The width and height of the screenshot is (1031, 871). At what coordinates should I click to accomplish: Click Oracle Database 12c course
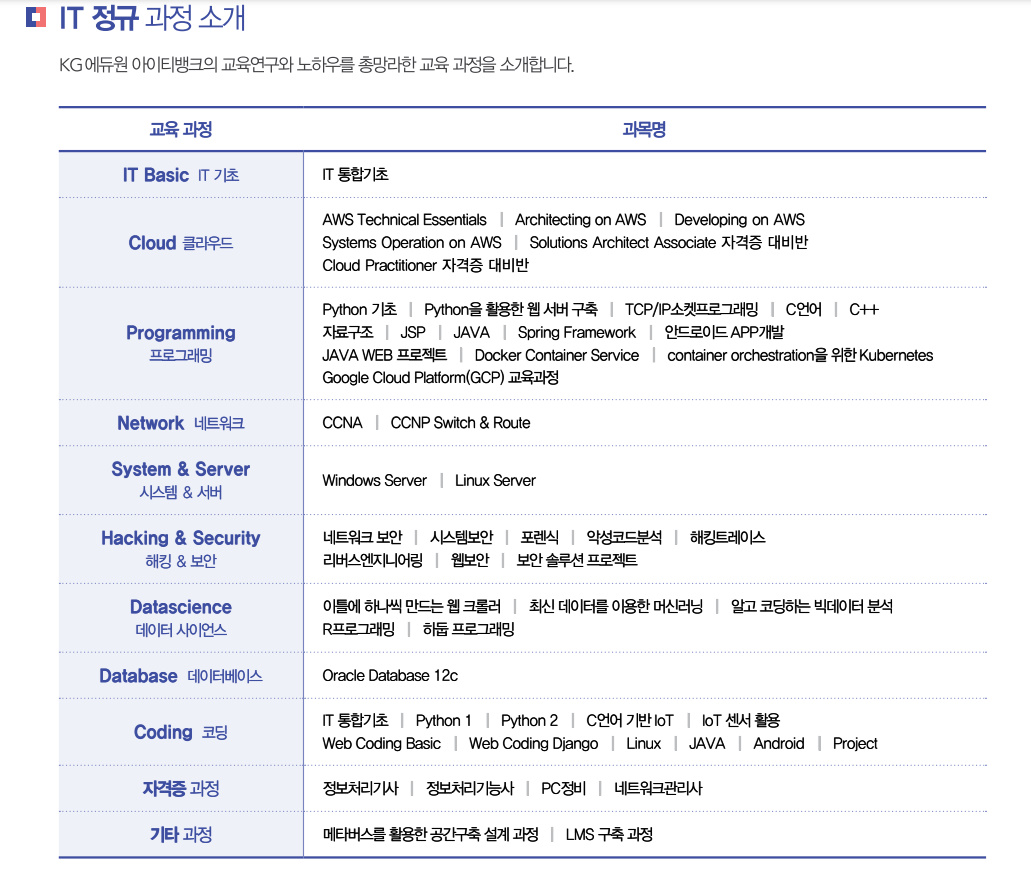pos(390,676)
